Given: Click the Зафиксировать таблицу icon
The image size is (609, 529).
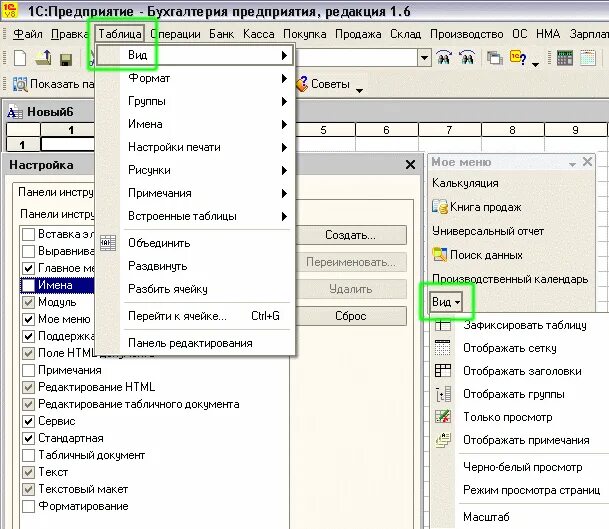Looking at the screenshot, I should click(443, 325).
